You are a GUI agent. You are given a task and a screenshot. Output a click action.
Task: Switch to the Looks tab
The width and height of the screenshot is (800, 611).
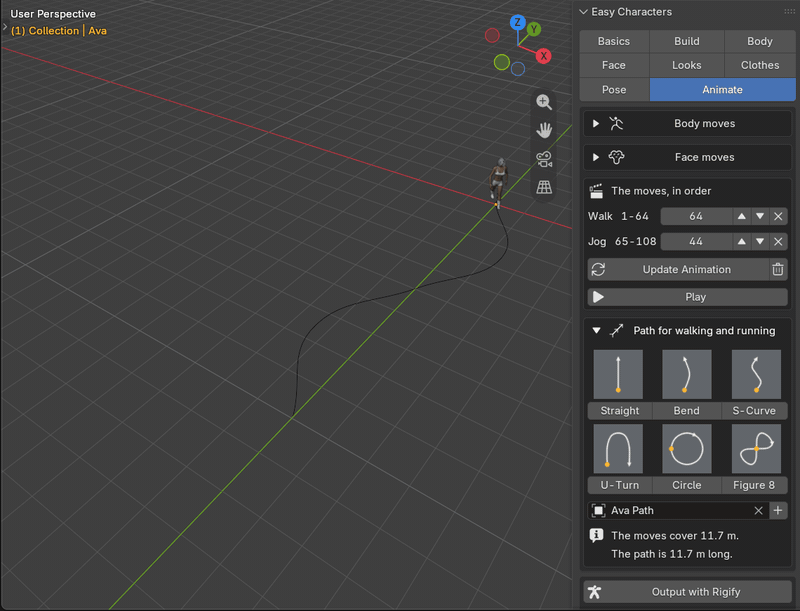point(687,65)
